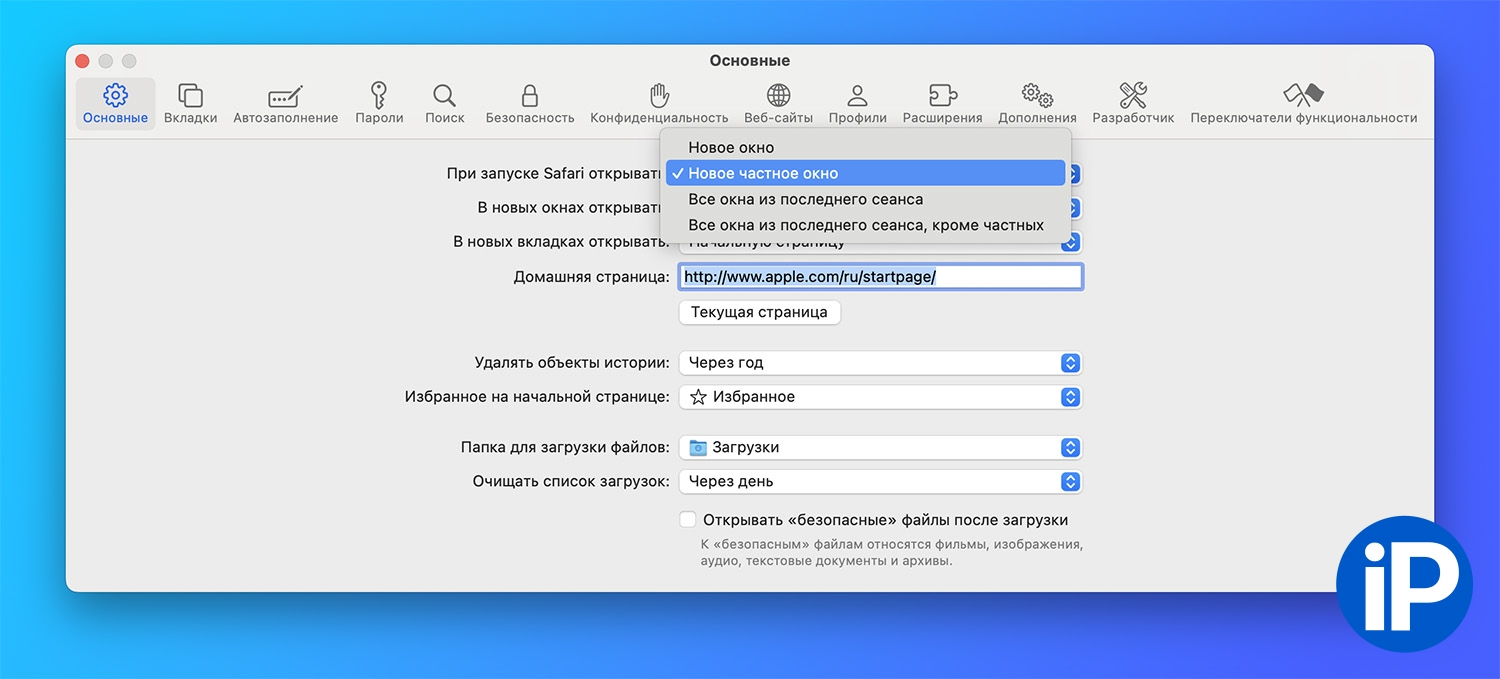
Task: Open the Папка для загрузки файлов dropdown
Action: 880,448
